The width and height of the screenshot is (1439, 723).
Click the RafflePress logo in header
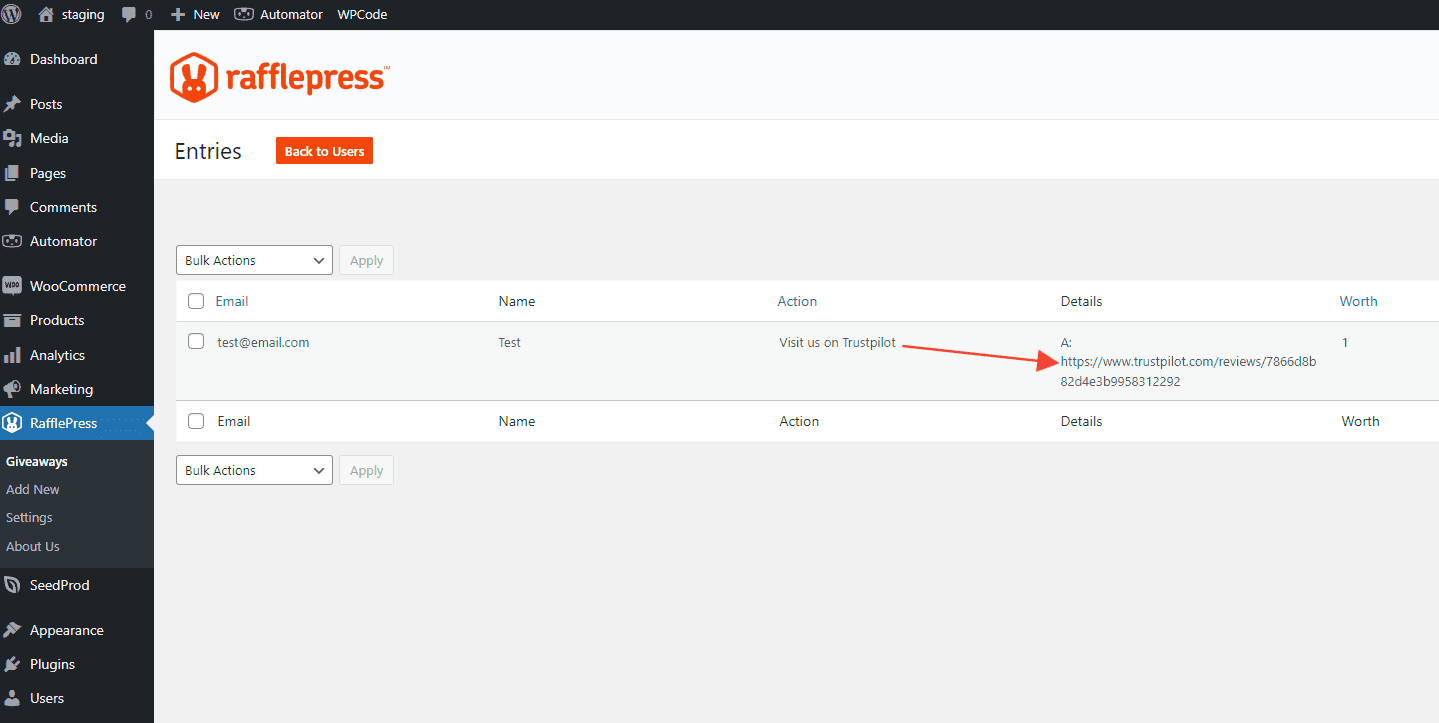click(280, 77)
